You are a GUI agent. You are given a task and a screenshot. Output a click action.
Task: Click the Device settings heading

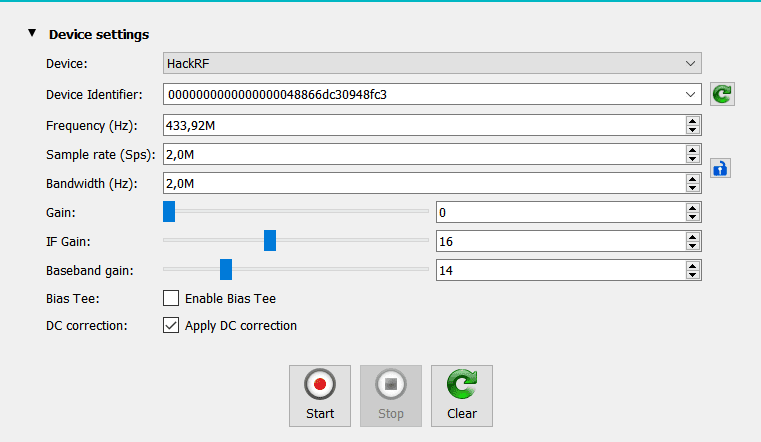99,34
